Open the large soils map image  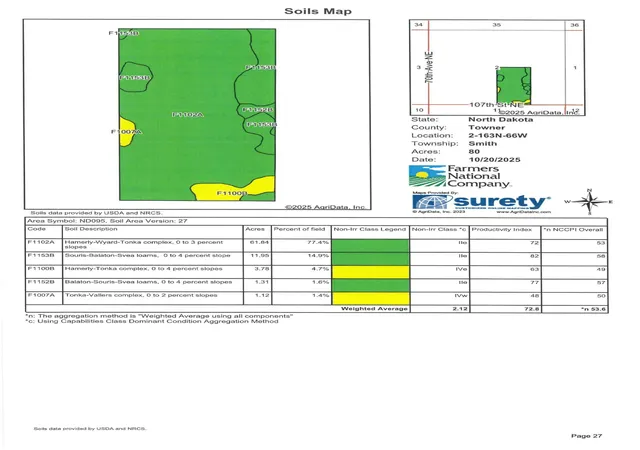197,114
